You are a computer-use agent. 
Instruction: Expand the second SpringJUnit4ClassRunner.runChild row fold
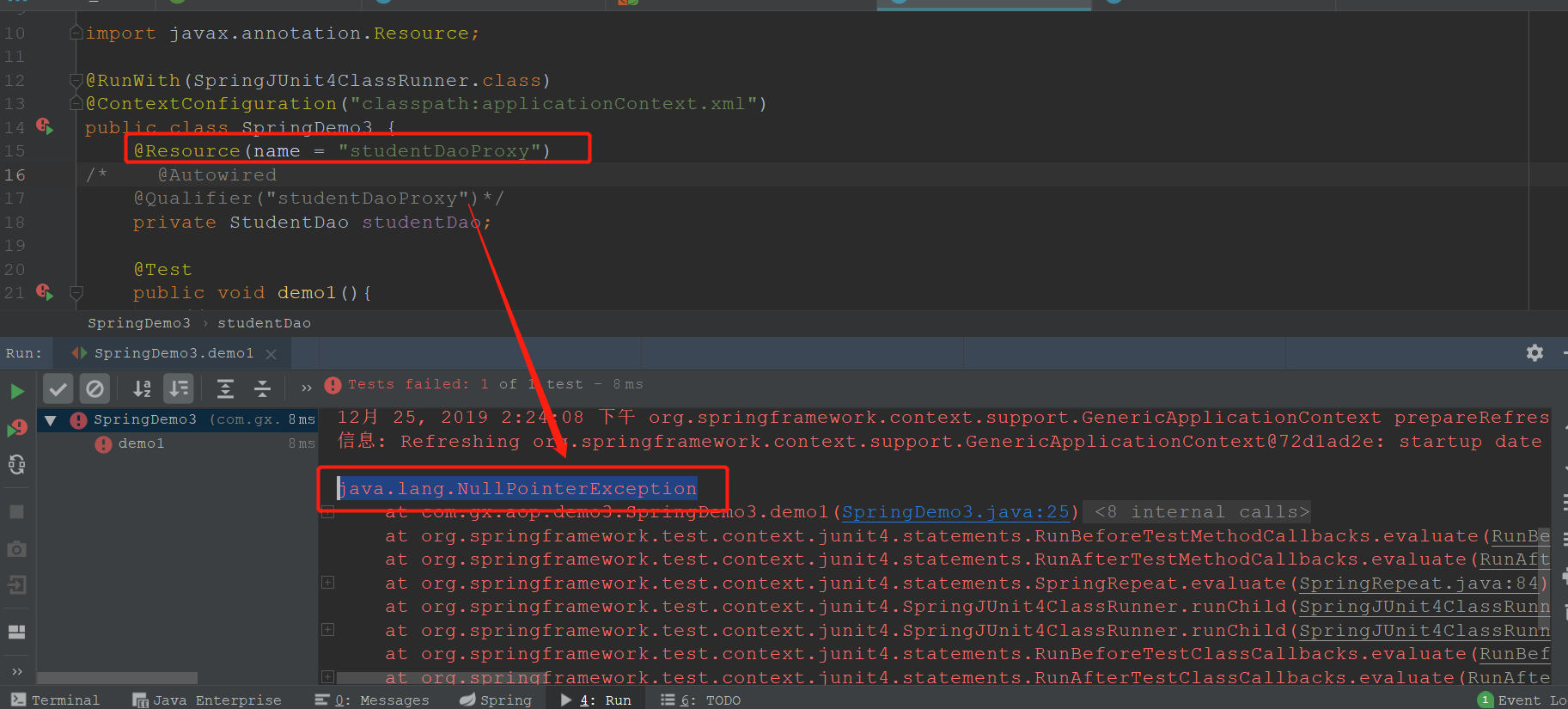point(327,630)
